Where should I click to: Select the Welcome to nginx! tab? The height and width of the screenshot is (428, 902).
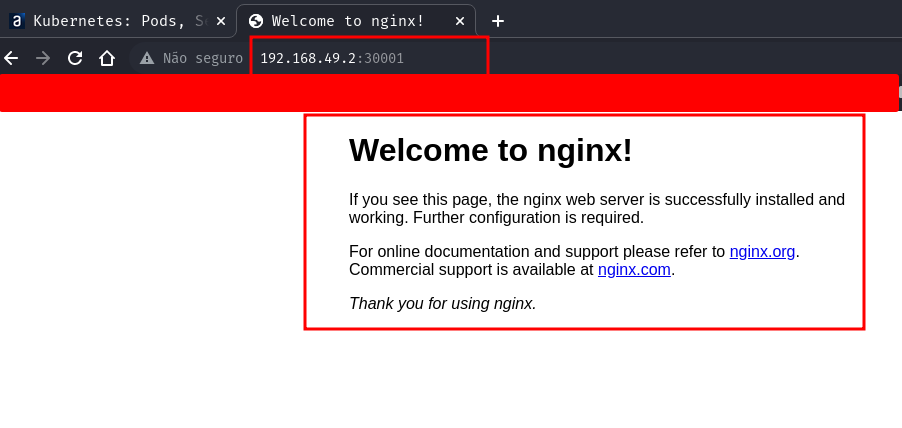(x=350, y=21)
